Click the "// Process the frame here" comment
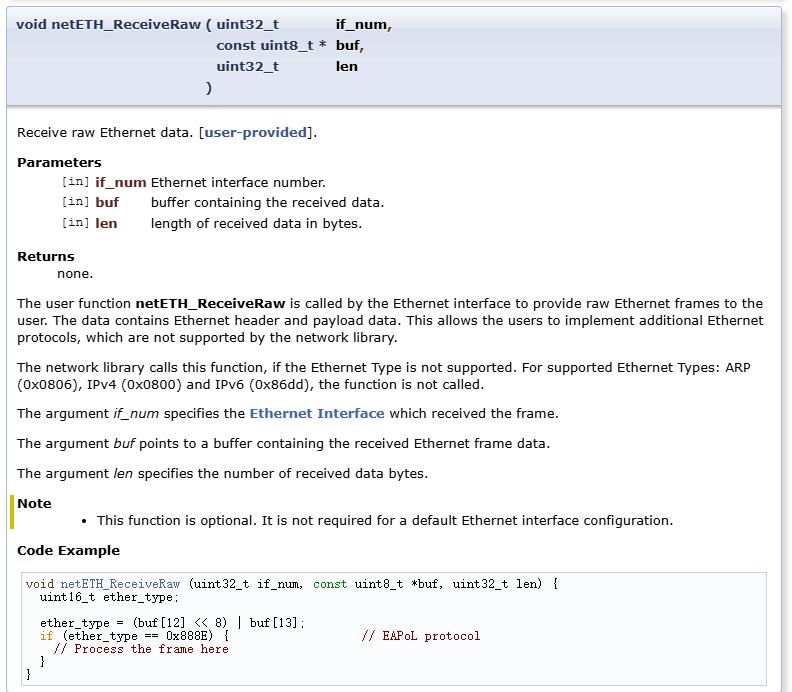 pos(141,649)
